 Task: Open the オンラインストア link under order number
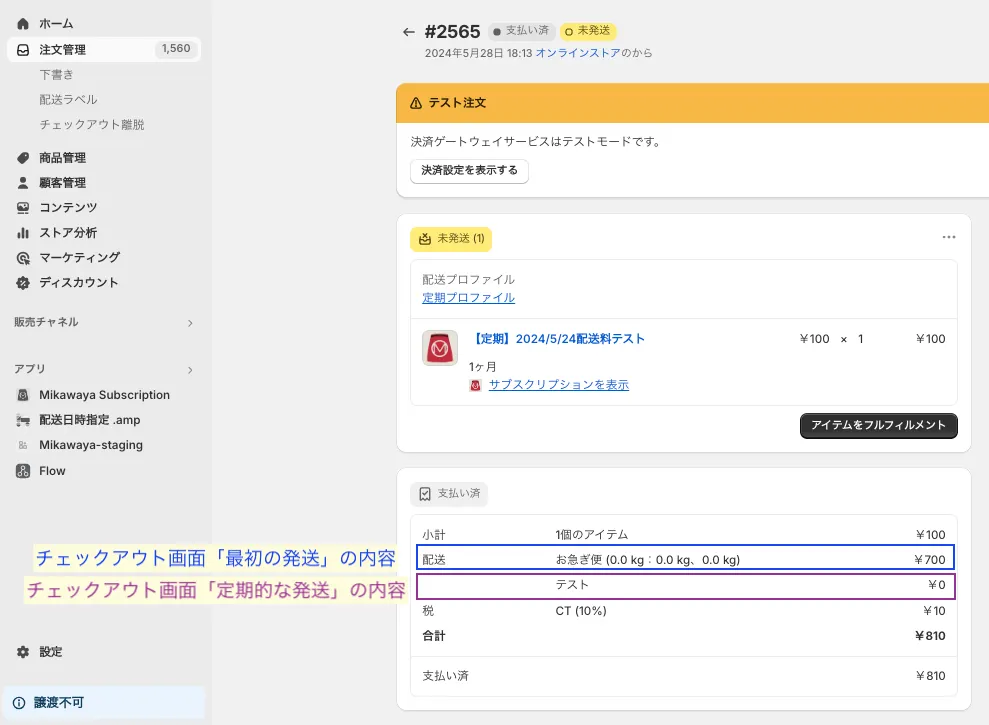point(577,53)
